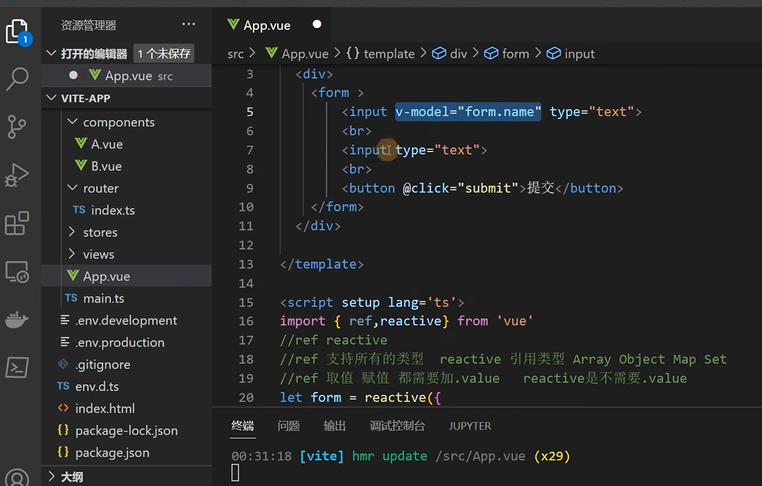
Task: Click HTML icon beside index.html
Action: click(63, 408)
